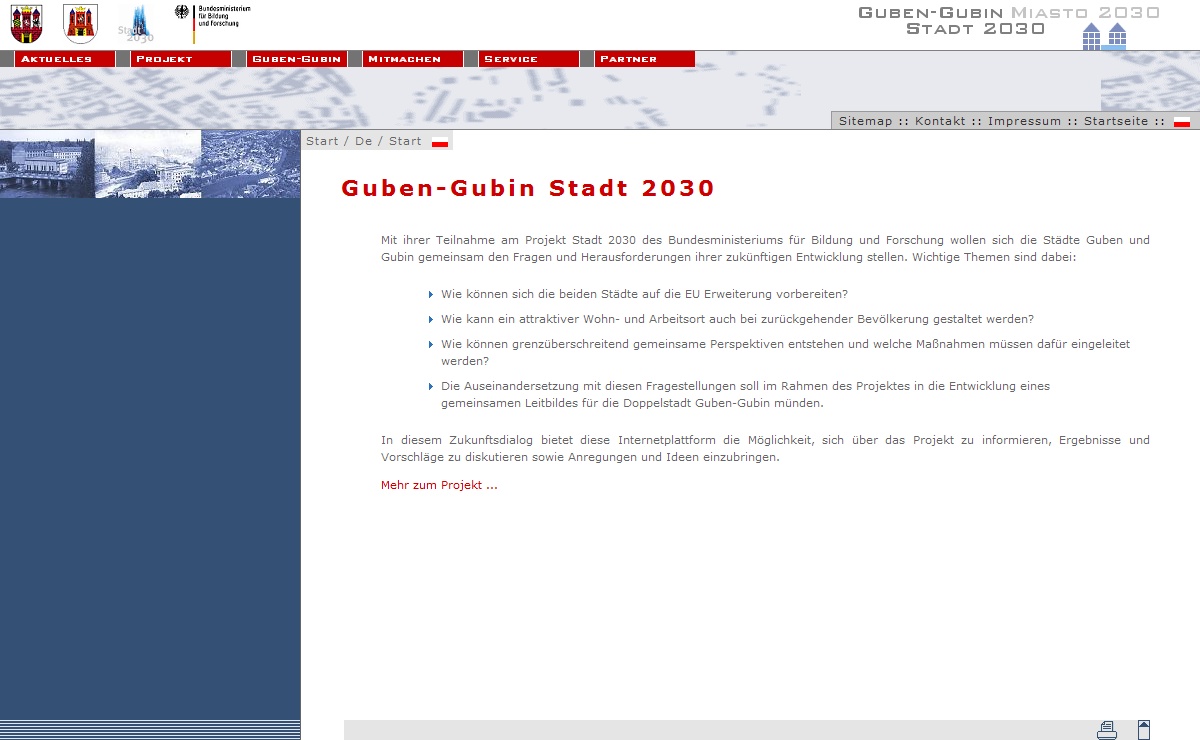Follow the 'Mehr zum Projekt ...' link

pos(439,485)
